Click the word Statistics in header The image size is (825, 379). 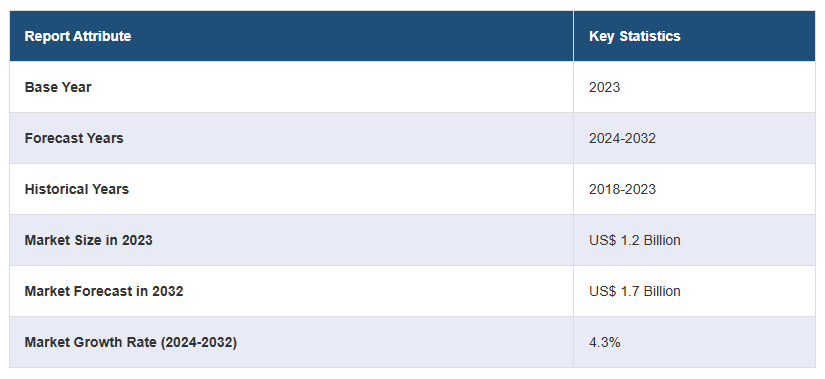click(650, 36)
